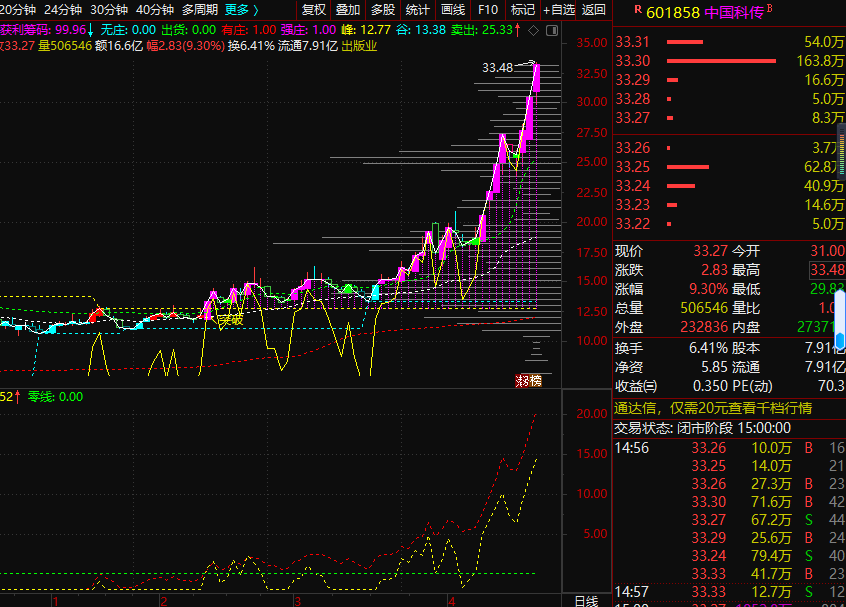Screen dimensions: 846x607
Task: Switch to the 30分钟 period tab
Action: [x=109, y=9]
